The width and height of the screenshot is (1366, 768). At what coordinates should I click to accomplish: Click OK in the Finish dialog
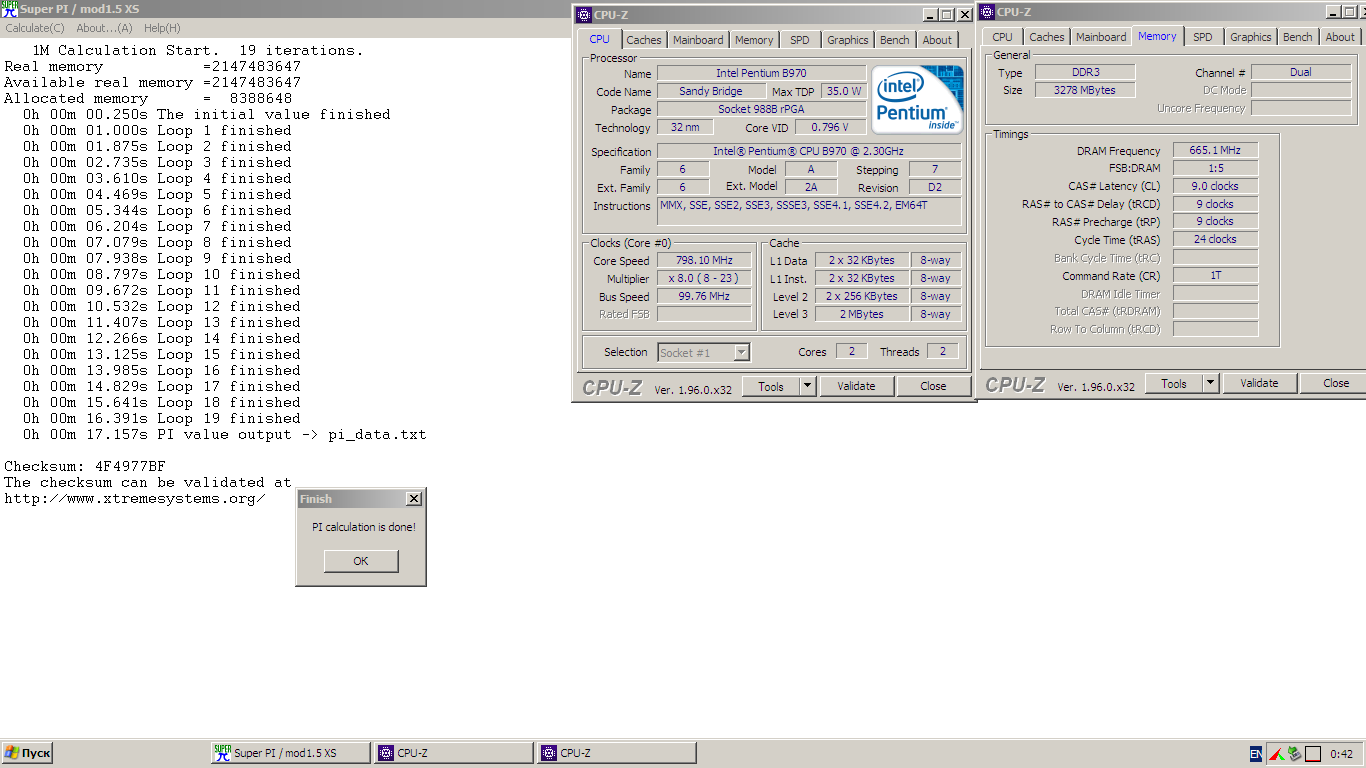361,561
